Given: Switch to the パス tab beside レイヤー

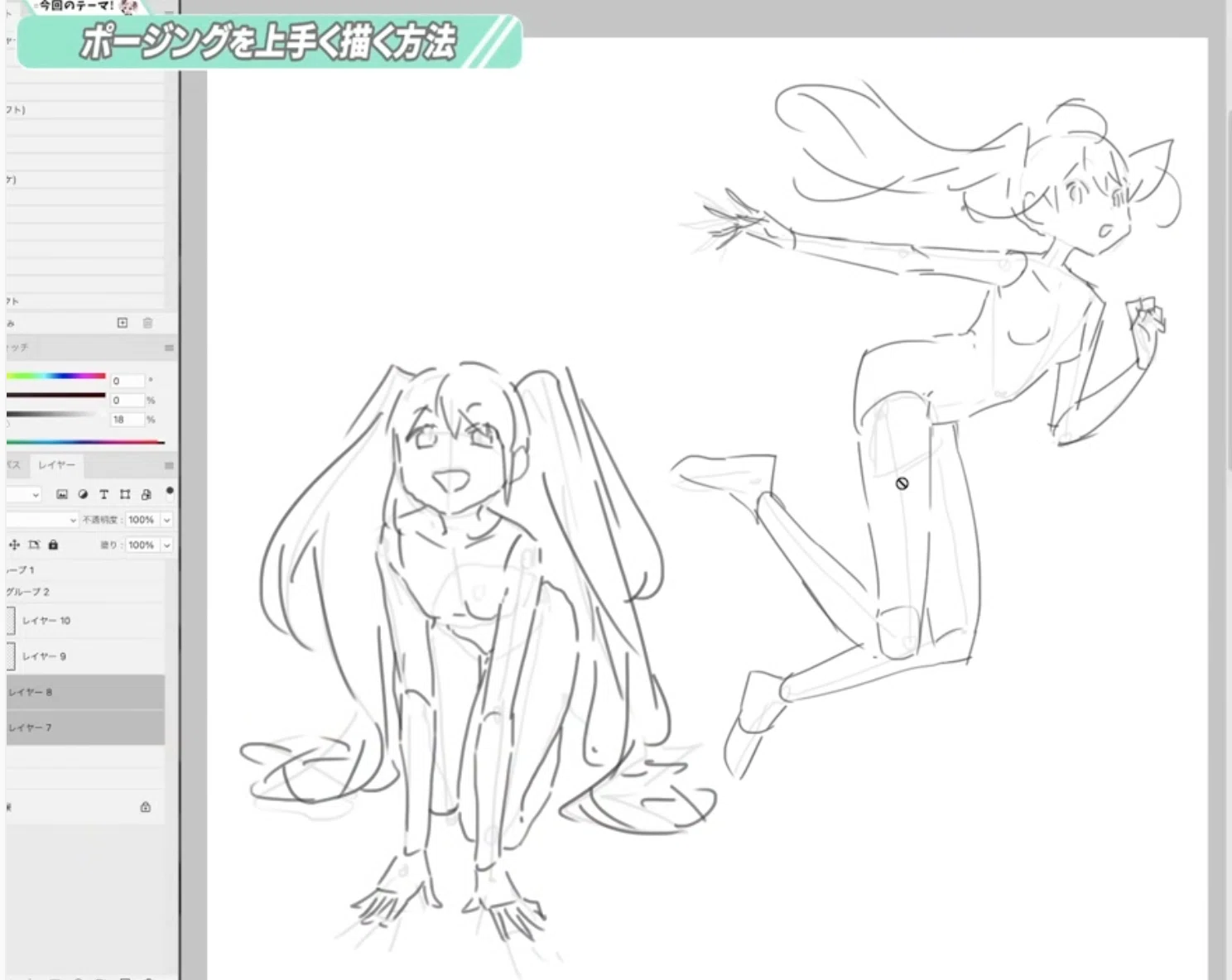Looking at the screenshot, I should [13, 465].
